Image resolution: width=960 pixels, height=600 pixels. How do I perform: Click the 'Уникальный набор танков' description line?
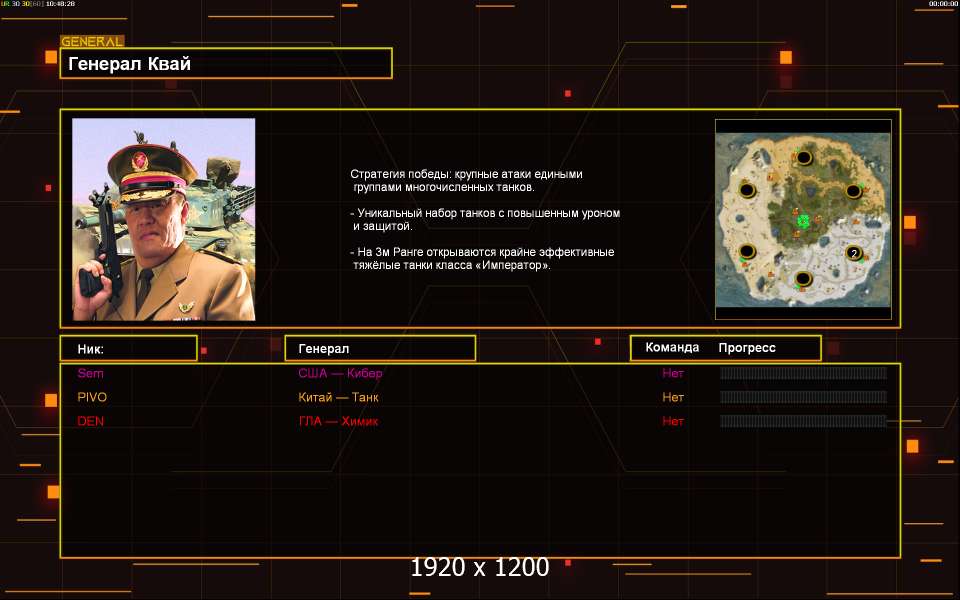tap(486, 219)
